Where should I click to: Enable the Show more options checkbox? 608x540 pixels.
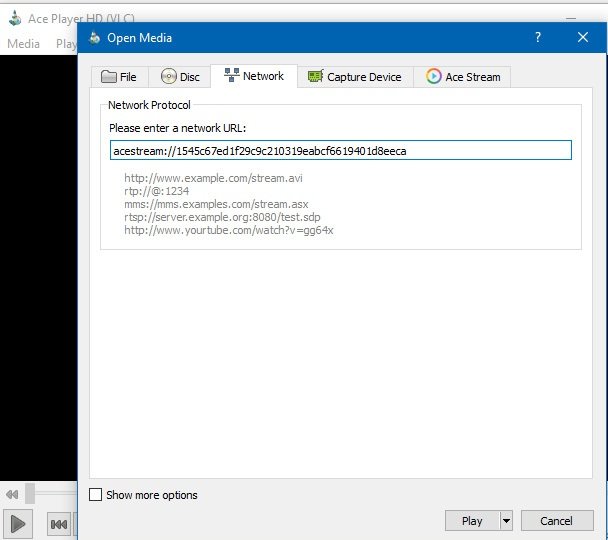95,495
